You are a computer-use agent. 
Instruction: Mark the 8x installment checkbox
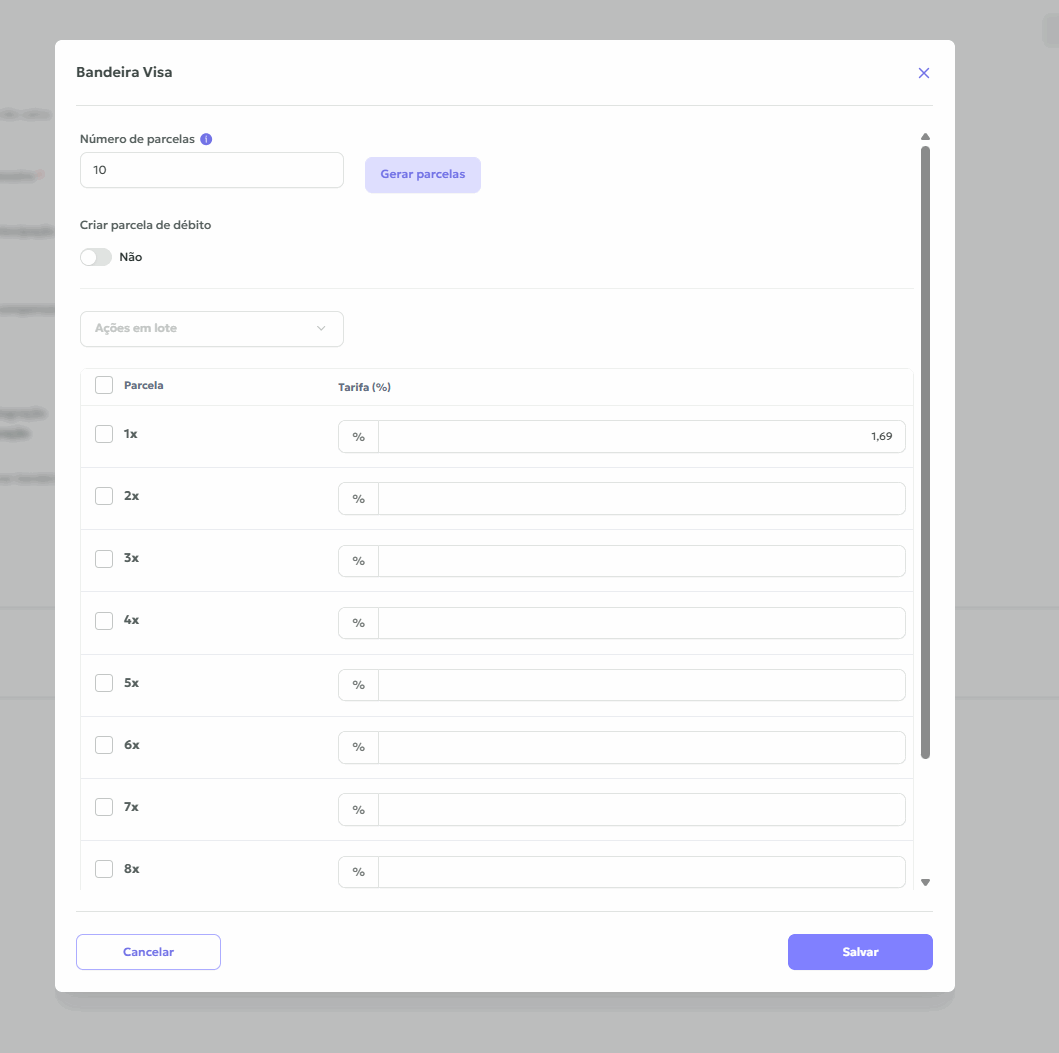104,869
